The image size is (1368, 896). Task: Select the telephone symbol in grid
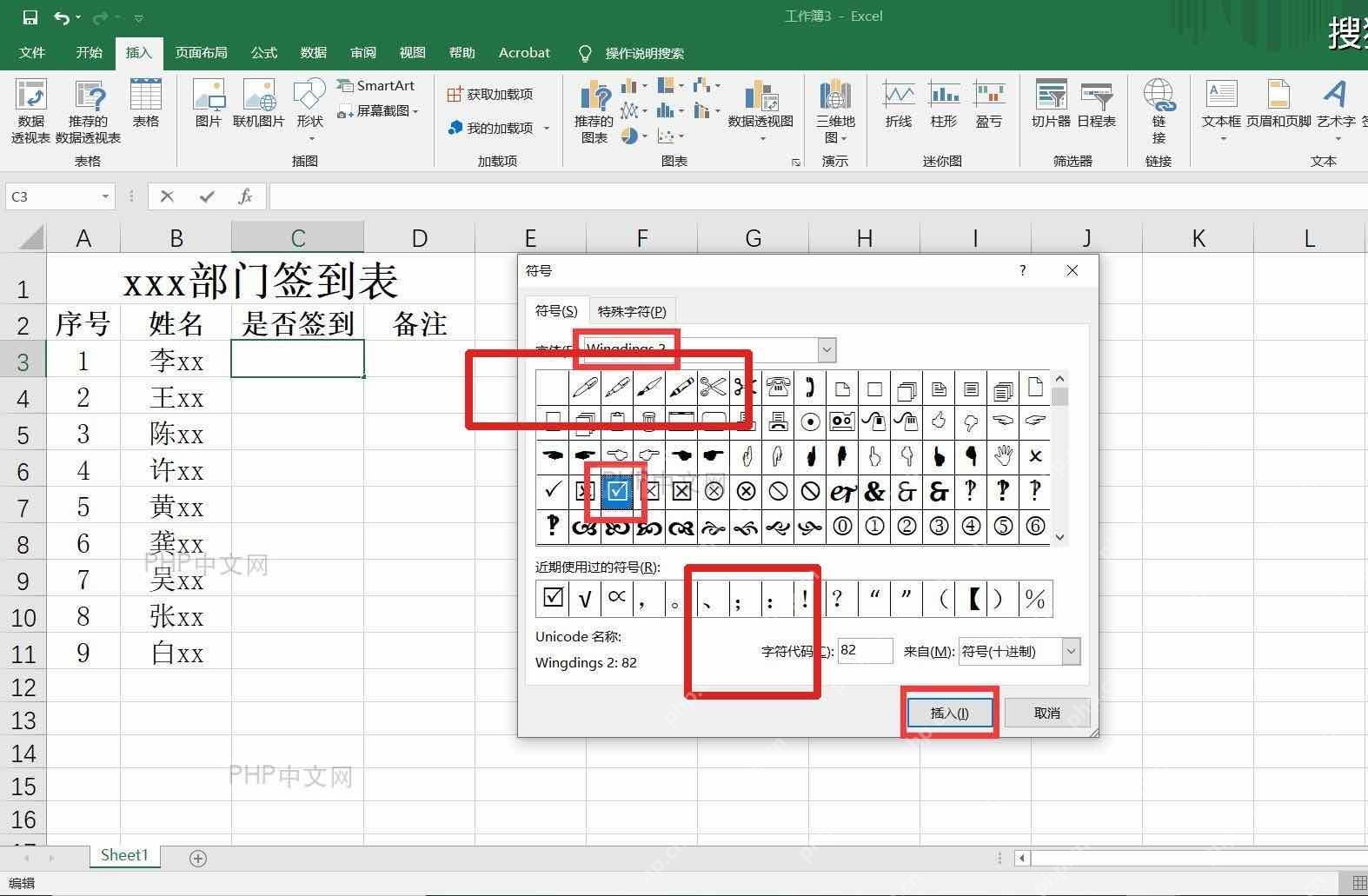[778, 388]
